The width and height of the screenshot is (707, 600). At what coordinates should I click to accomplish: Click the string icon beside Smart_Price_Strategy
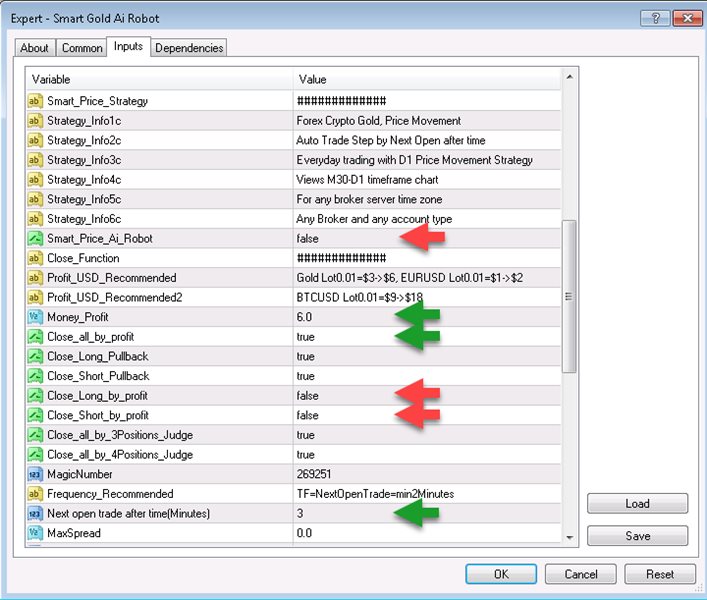35,101
